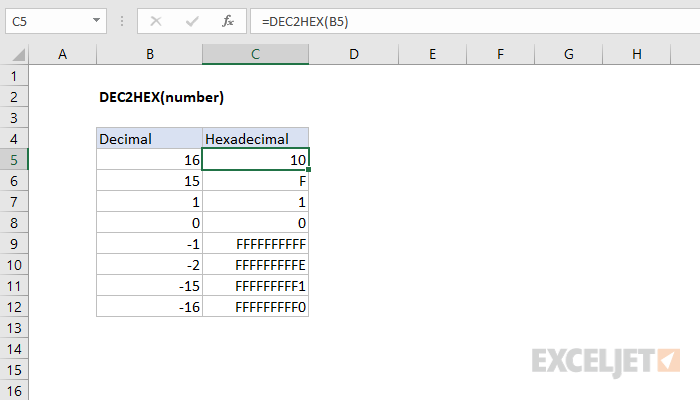Select column E header
This screenshot has height=400, width=700.
tap(432, 54)
